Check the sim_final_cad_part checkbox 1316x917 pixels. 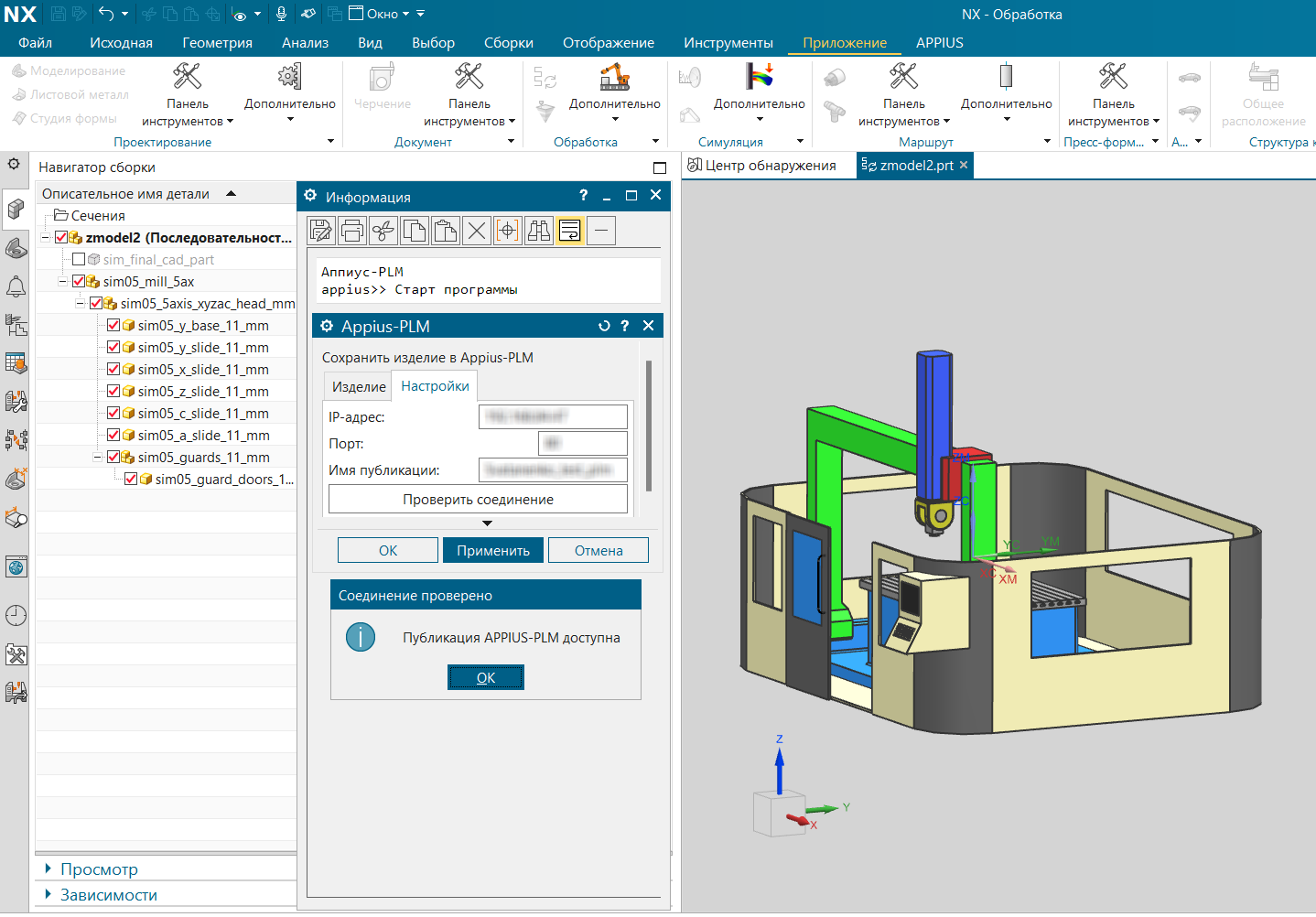79,260
